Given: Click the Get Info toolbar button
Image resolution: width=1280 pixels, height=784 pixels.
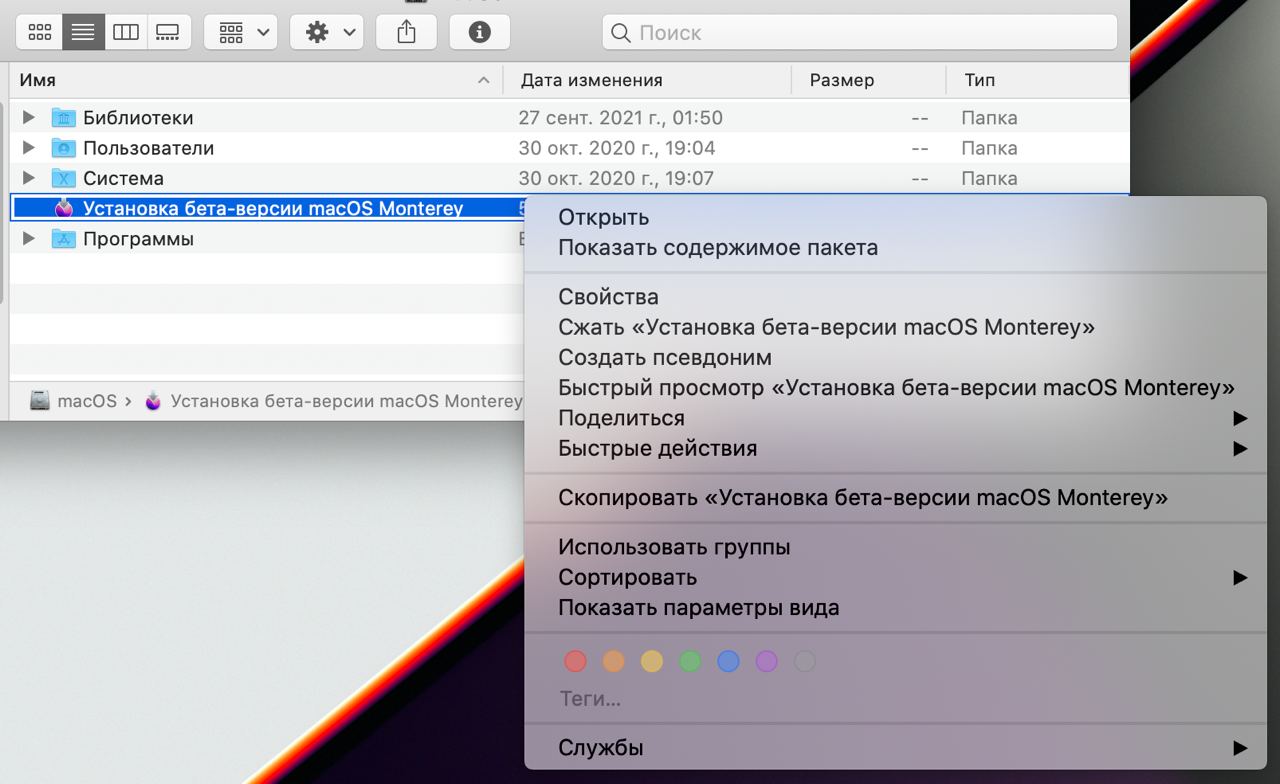Looking at the screenshot, I should (x=480, y=33).
